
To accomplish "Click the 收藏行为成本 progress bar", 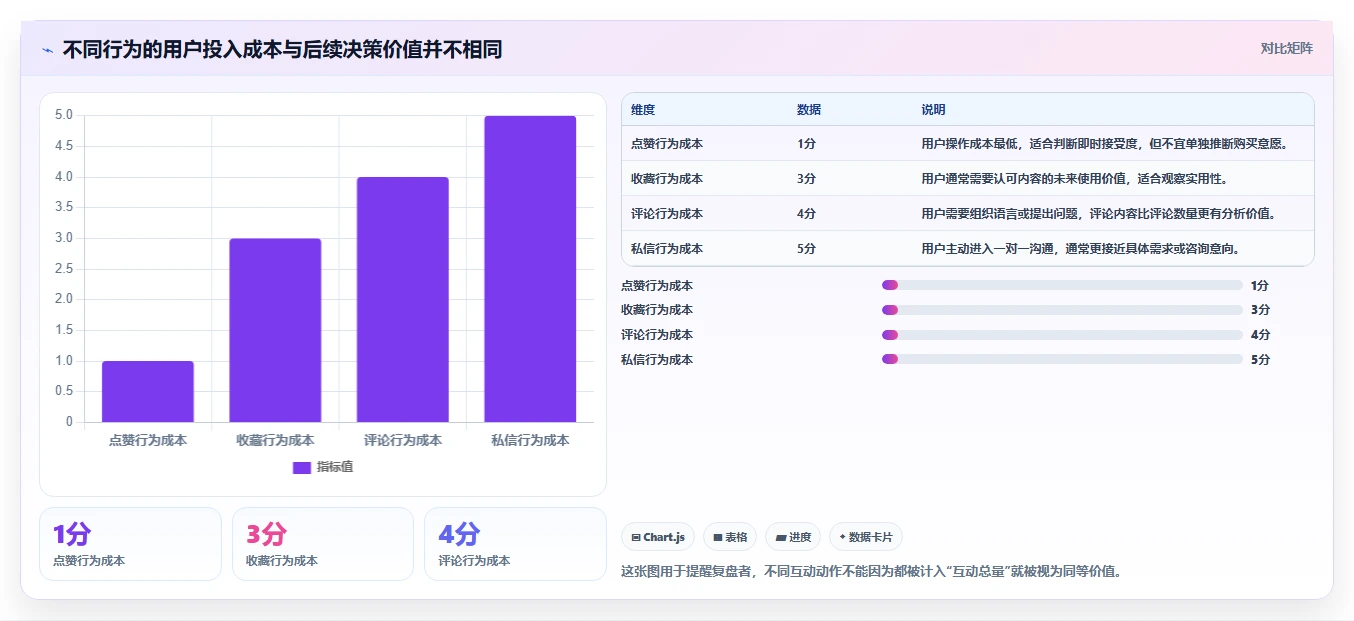I will [x=1062, y=310].
